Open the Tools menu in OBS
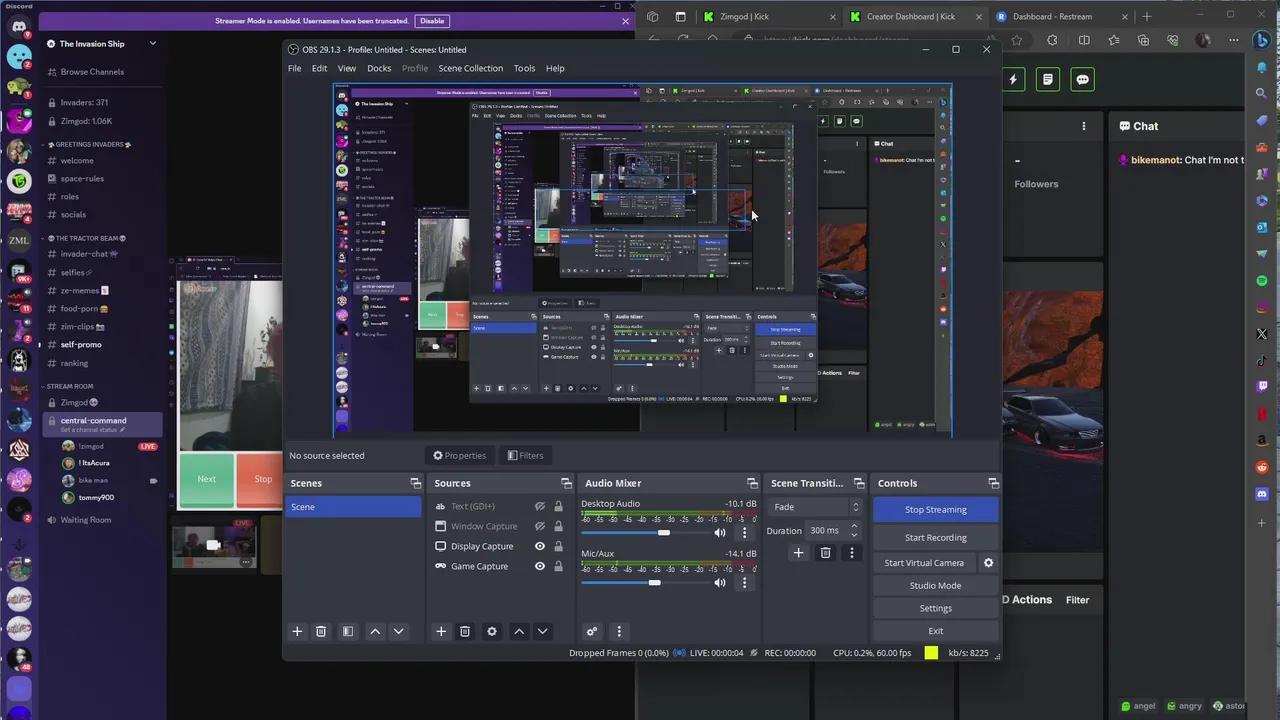 click(524, 68)
